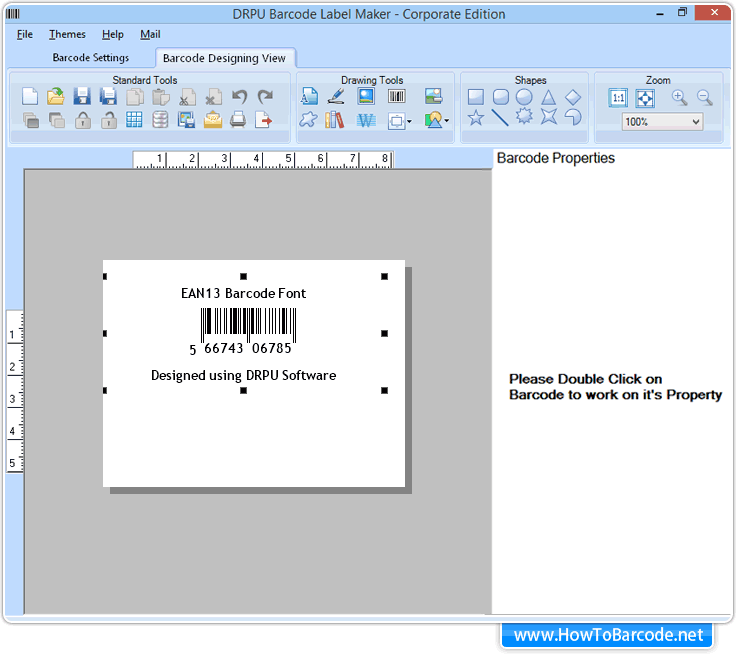Click the bottom-center selection handle
The height and width of the screenshot is (655, 736).
pos(243,391)
